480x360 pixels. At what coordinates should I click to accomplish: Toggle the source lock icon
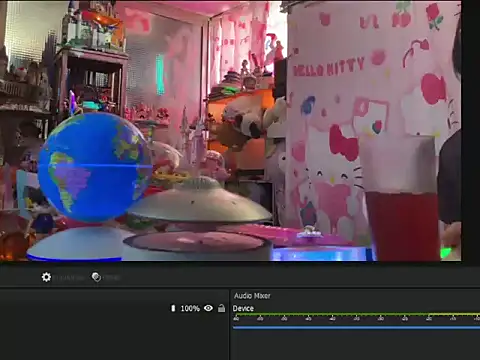[x=221, y=308]
